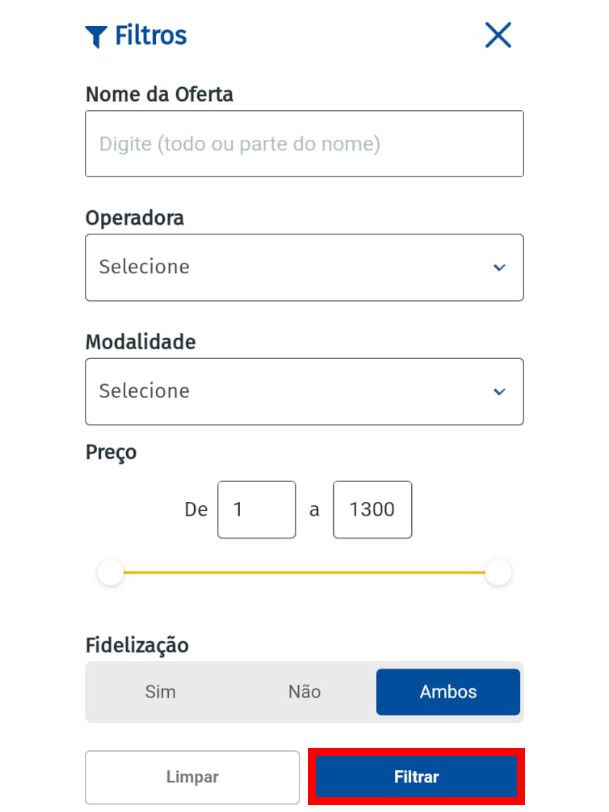The height and width of the screenshot is (812, 609).
Task: Click the Modalidade dropdown chevron arrow
Action: pyautogui.click(x=499, y=392)
